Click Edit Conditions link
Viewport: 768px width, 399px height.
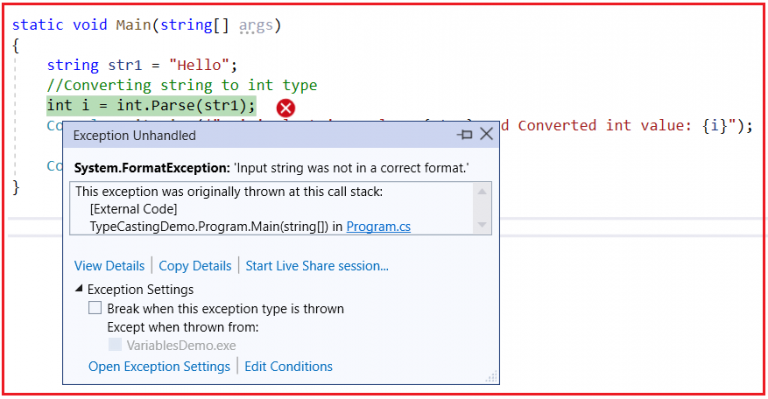click(x=288, y=367)
